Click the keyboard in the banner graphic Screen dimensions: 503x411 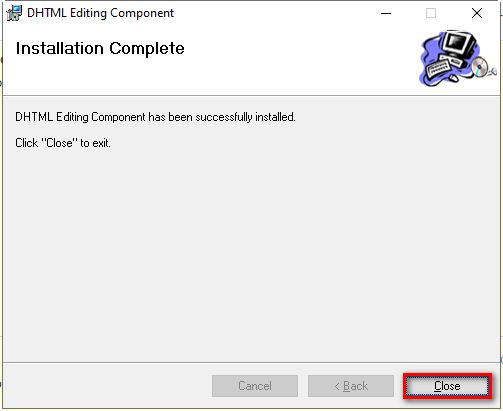pos(439,67)
